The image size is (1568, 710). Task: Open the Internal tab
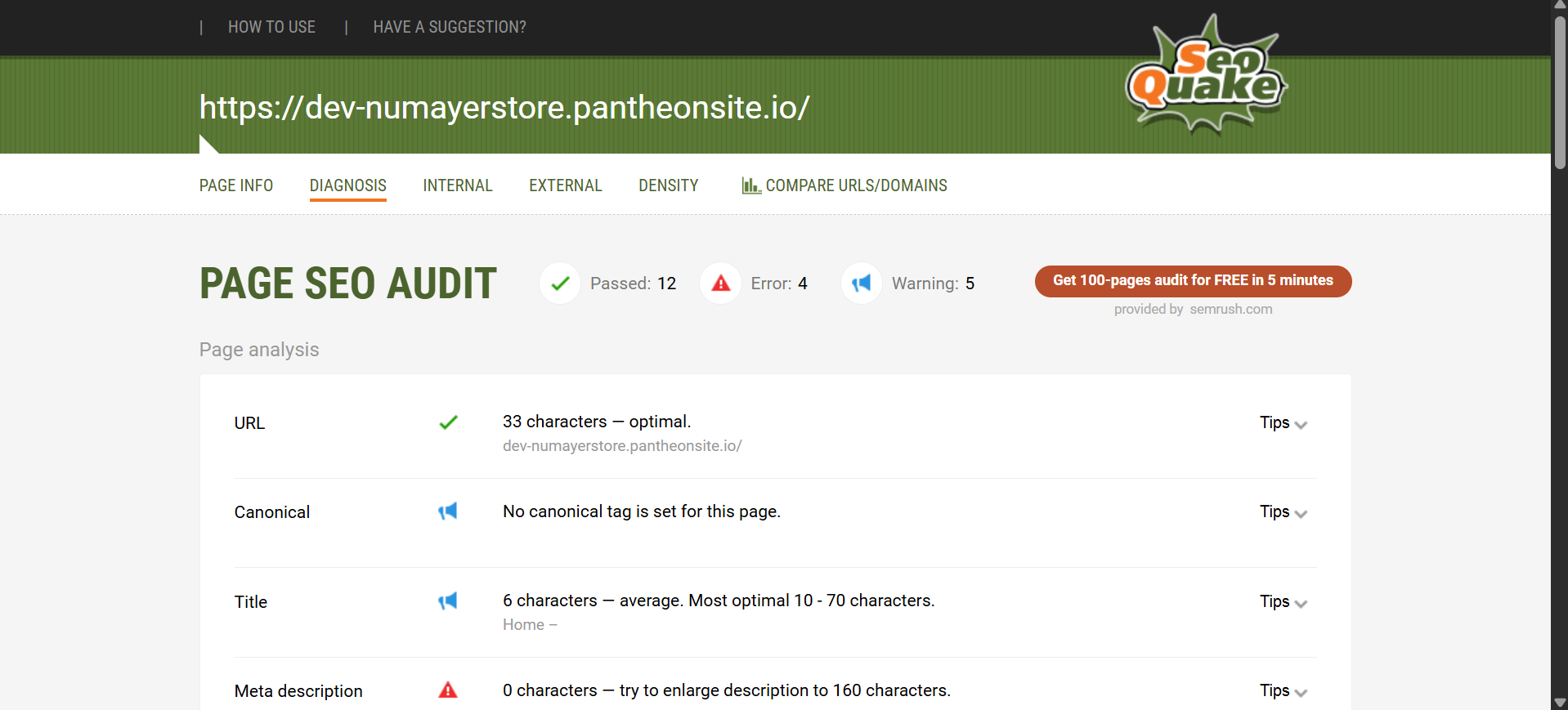[x=457, y=185]
